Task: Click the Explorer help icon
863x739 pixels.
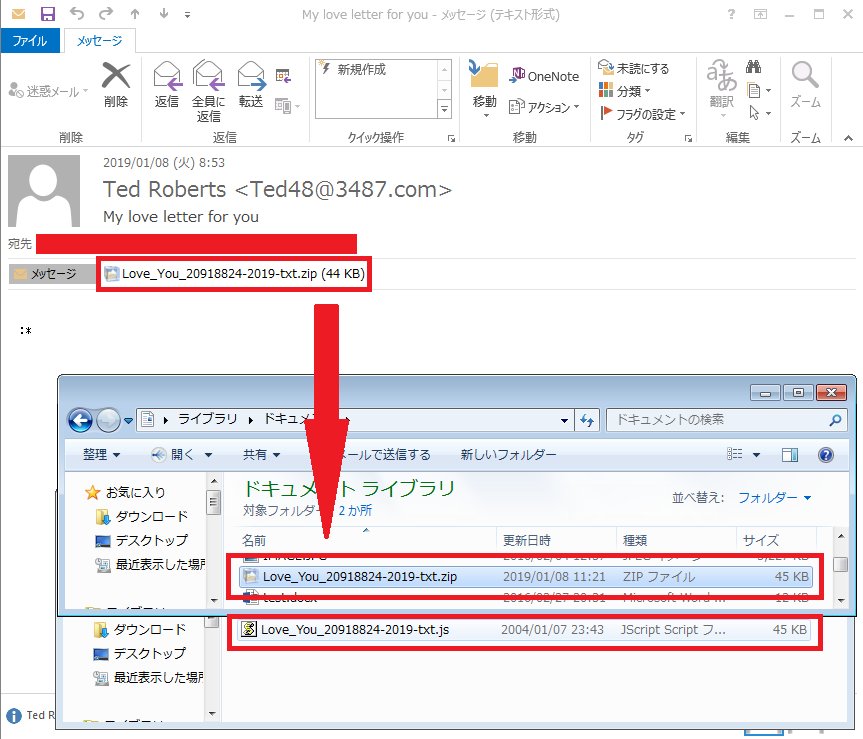Action: click(826, 455)
